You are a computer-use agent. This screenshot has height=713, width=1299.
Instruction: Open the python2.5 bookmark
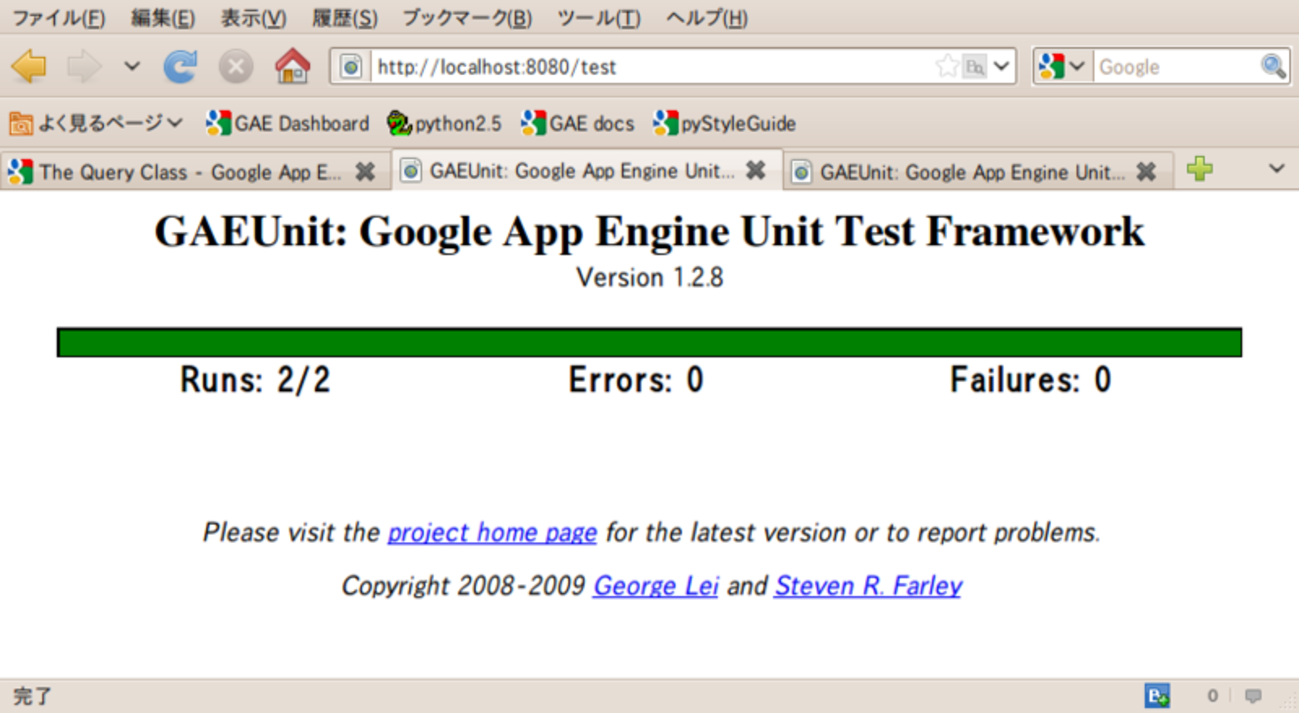pos(444,123)
